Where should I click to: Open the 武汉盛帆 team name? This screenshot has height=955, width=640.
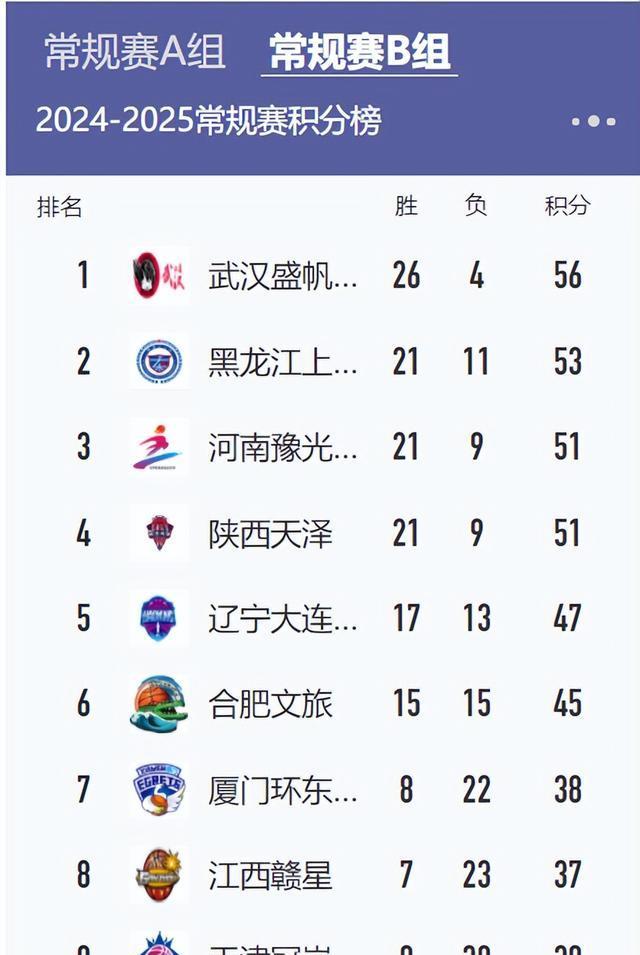(x=283, y=276)
